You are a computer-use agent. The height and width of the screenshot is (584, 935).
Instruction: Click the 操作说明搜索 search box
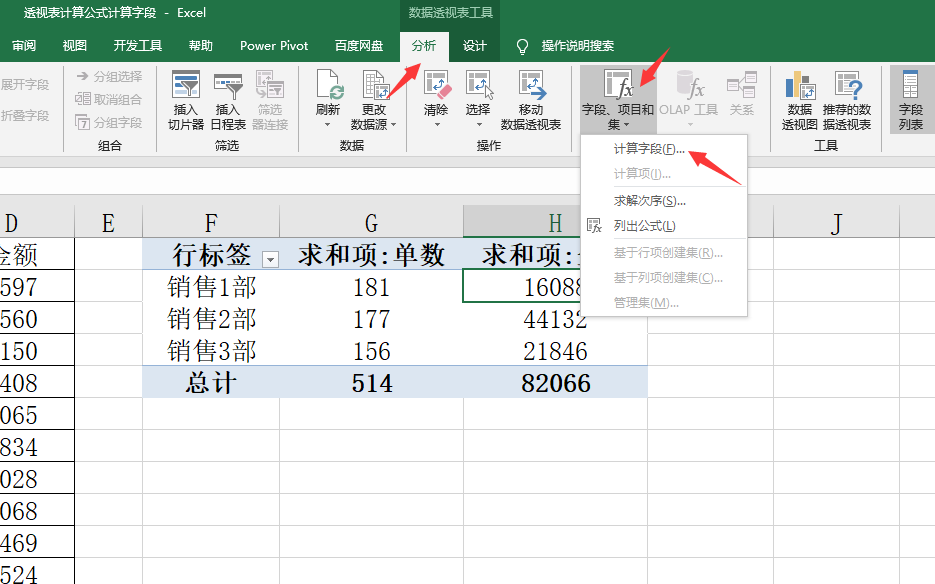click(577, 46)
